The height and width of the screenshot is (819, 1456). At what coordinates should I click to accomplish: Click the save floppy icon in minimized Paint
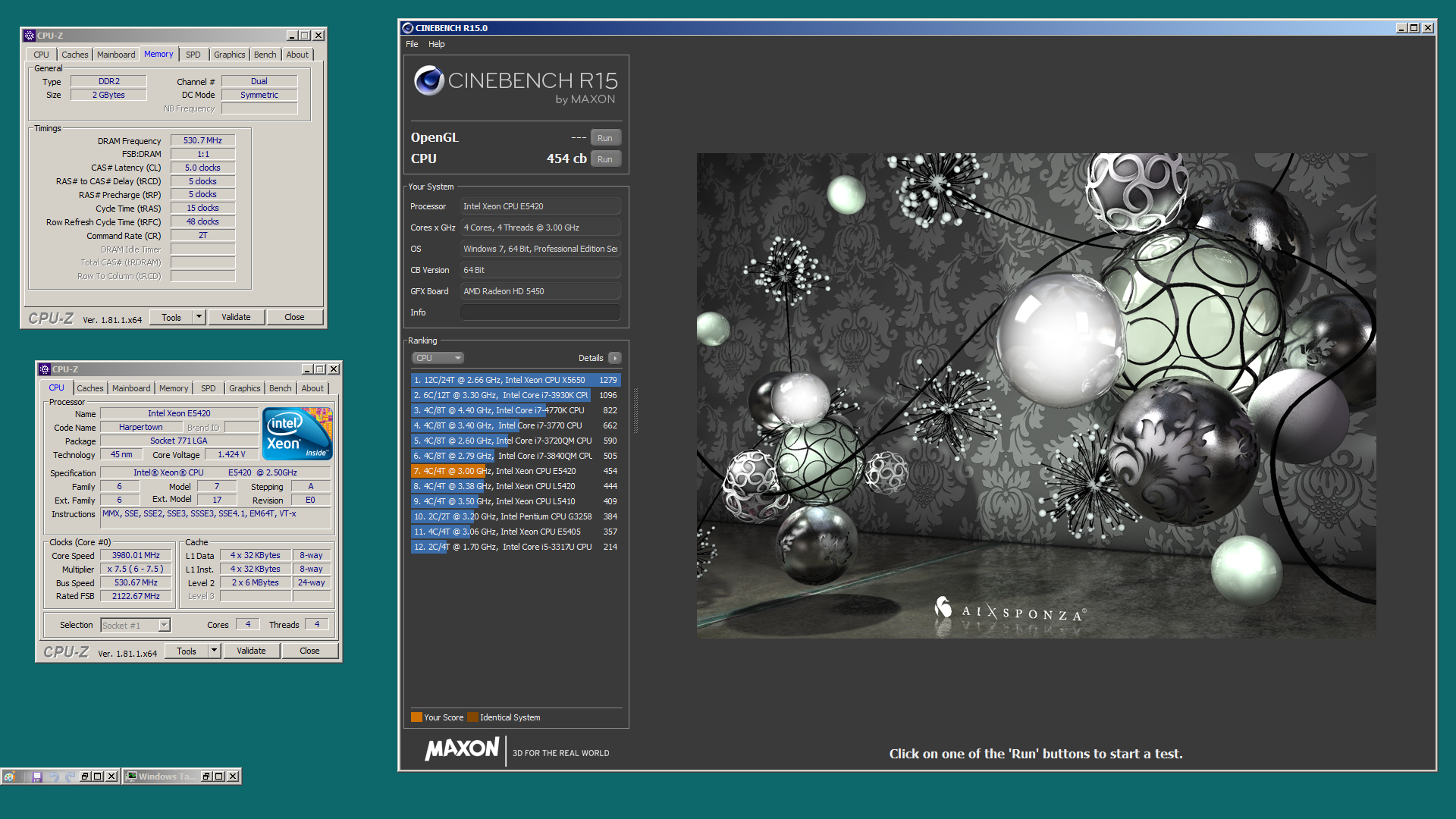[36, 777]
